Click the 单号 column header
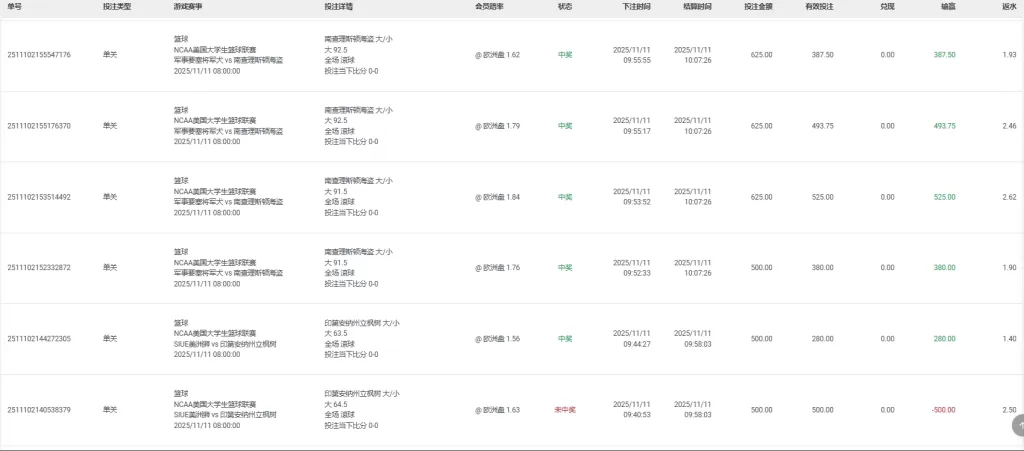This screenshot has width=1024, height=451. 15,6
